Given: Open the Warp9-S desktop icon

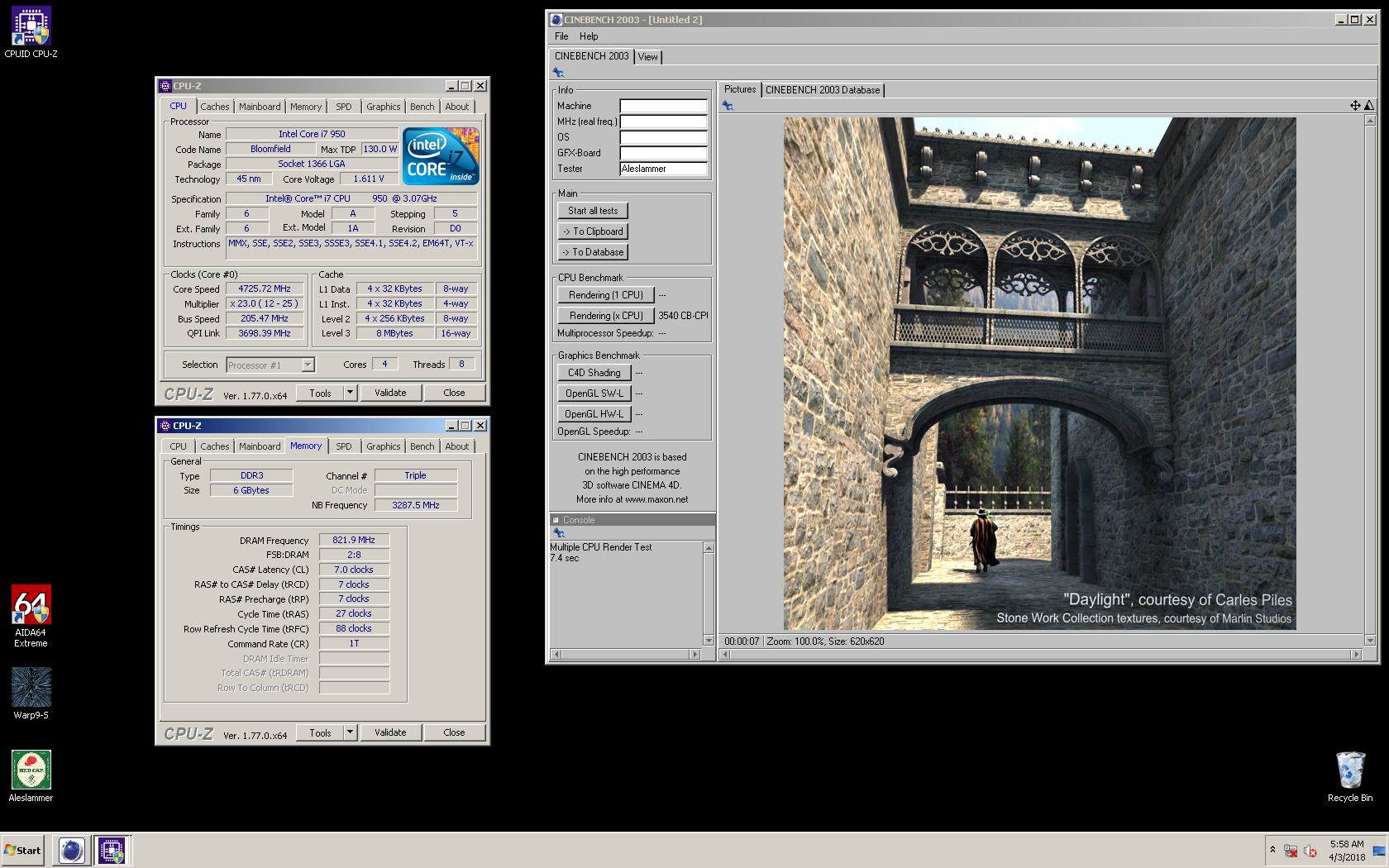Looking at the screenshot, I should pyautogui.click(x=31, y=693).
